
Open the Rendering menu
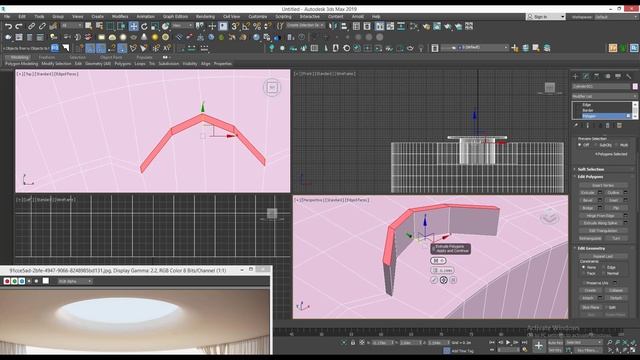click(205, 17)
